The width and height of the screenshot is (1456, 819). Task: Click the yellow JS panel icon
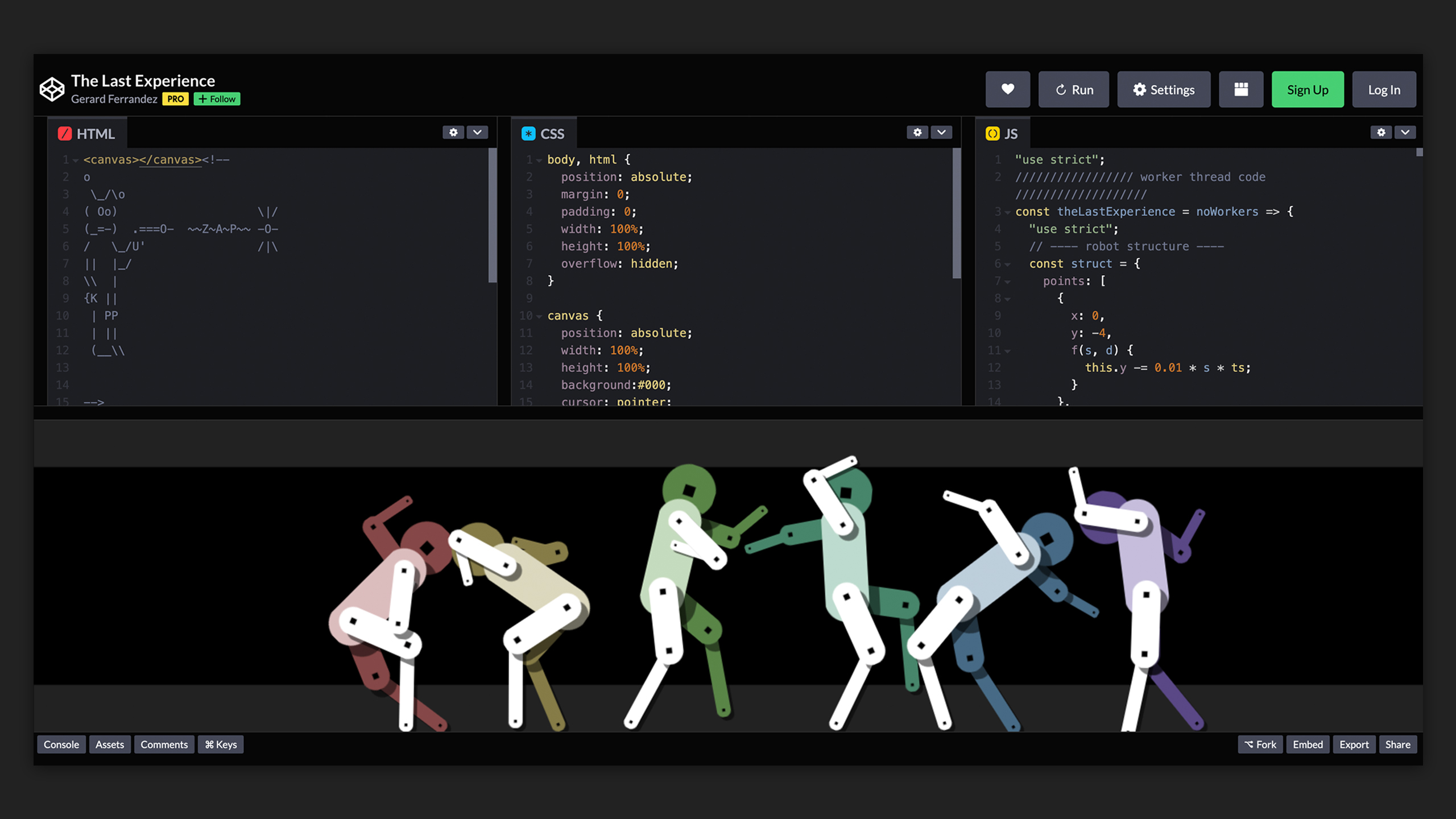click(x=992, y=134)
